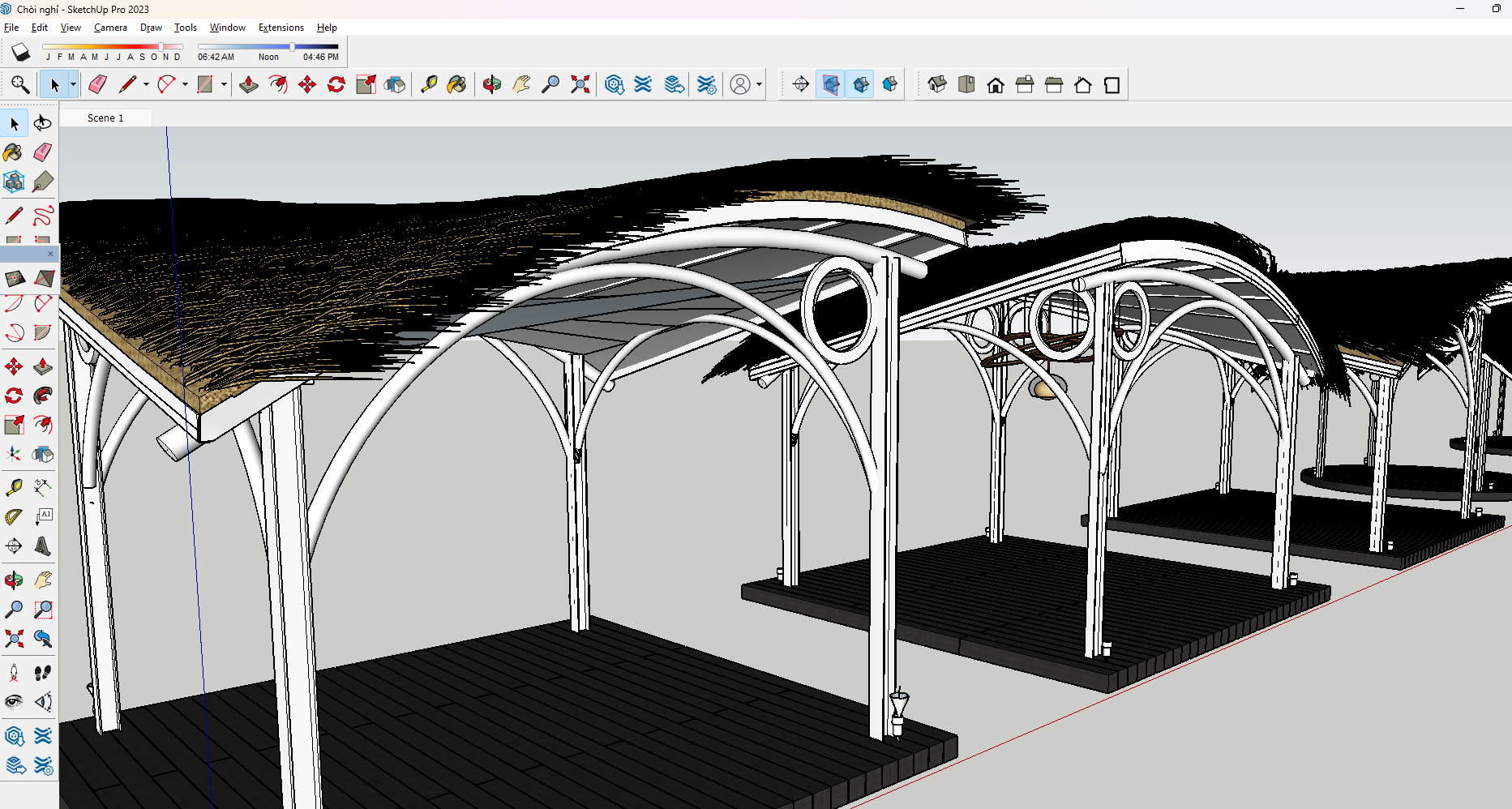Activate the Walk footprints tool
The width and height of the screenshot is (1512, 809).
click(43, 673)
